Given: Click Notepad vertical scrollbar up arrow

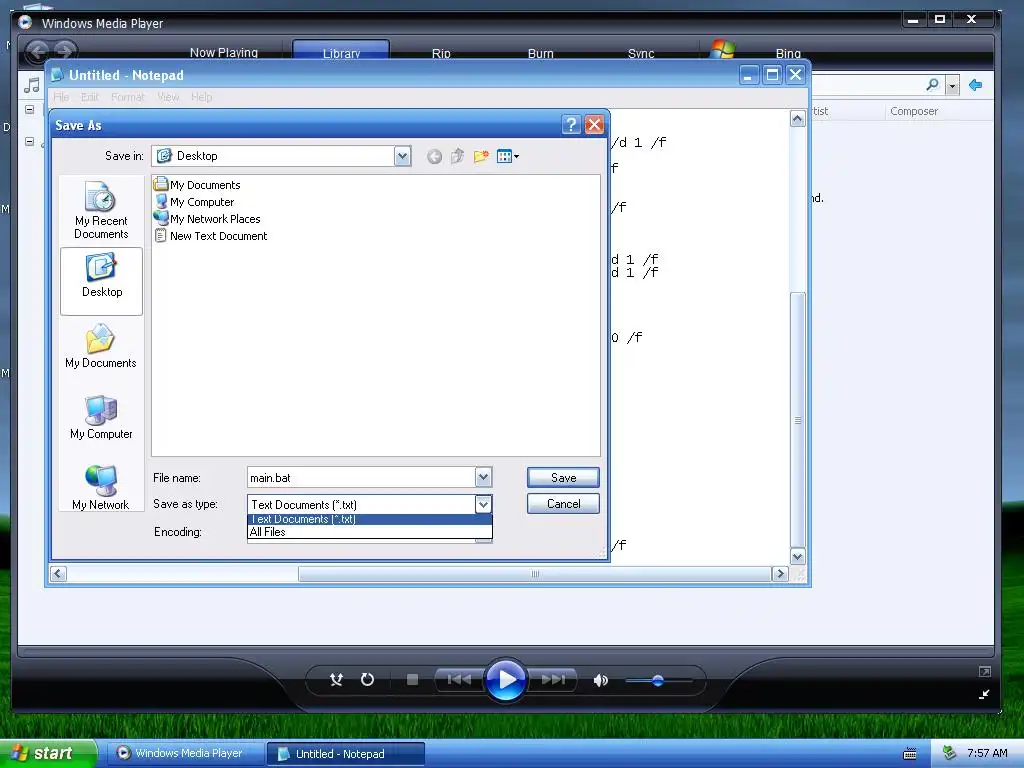Looking at the screenshot, I should pos(797,119).
